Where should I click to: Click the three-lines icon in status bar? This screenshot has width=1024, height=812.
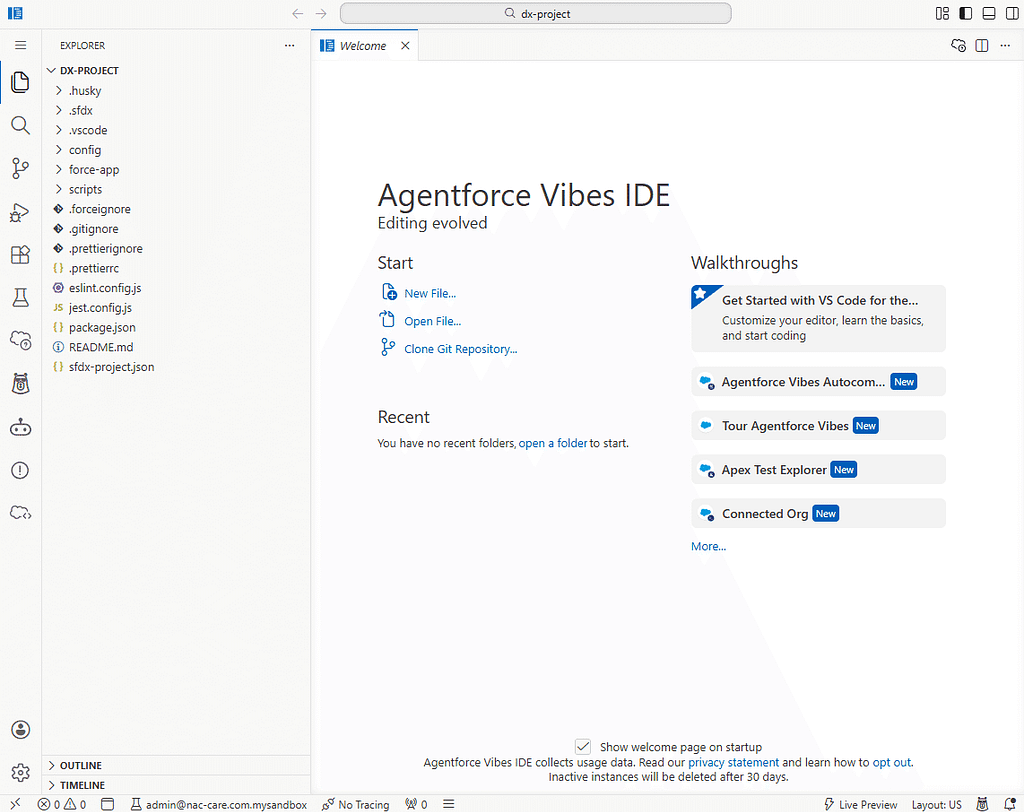pos(449,804)
